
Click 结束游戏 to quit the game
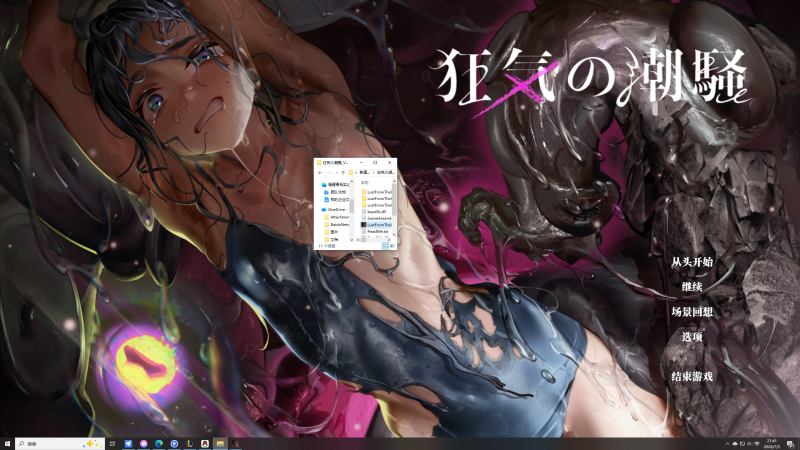[691, 377]
